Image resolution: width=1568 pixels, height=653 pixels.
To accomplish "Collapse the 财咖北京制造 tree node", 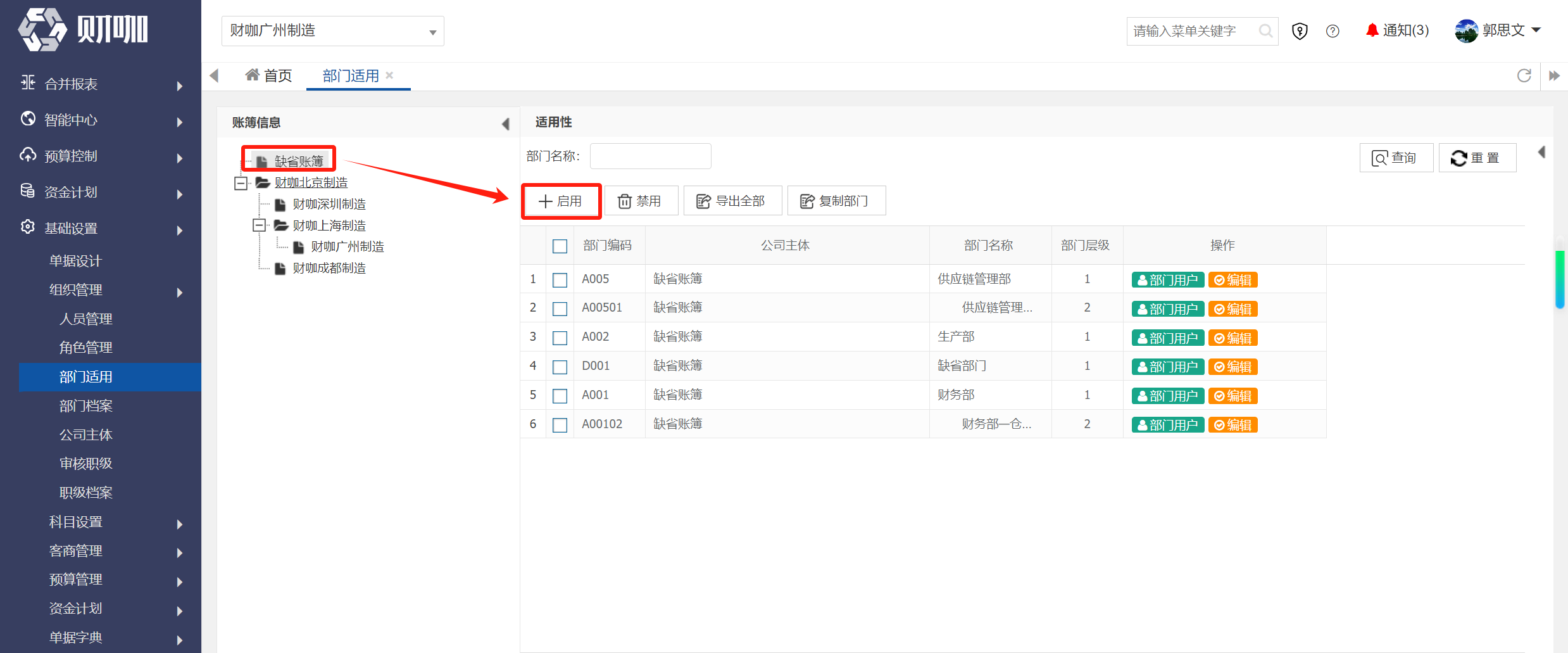I will click(241, 183).
